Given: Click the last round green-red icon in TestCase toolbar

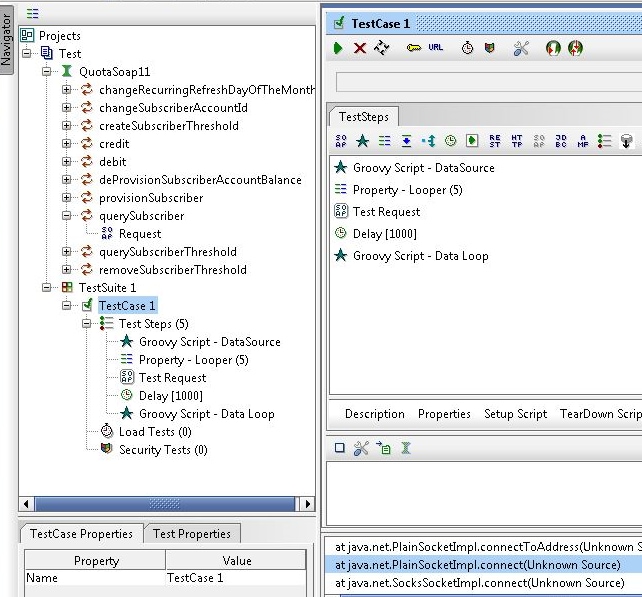Looking at the screenshot, I should click(x=575, y=48).
